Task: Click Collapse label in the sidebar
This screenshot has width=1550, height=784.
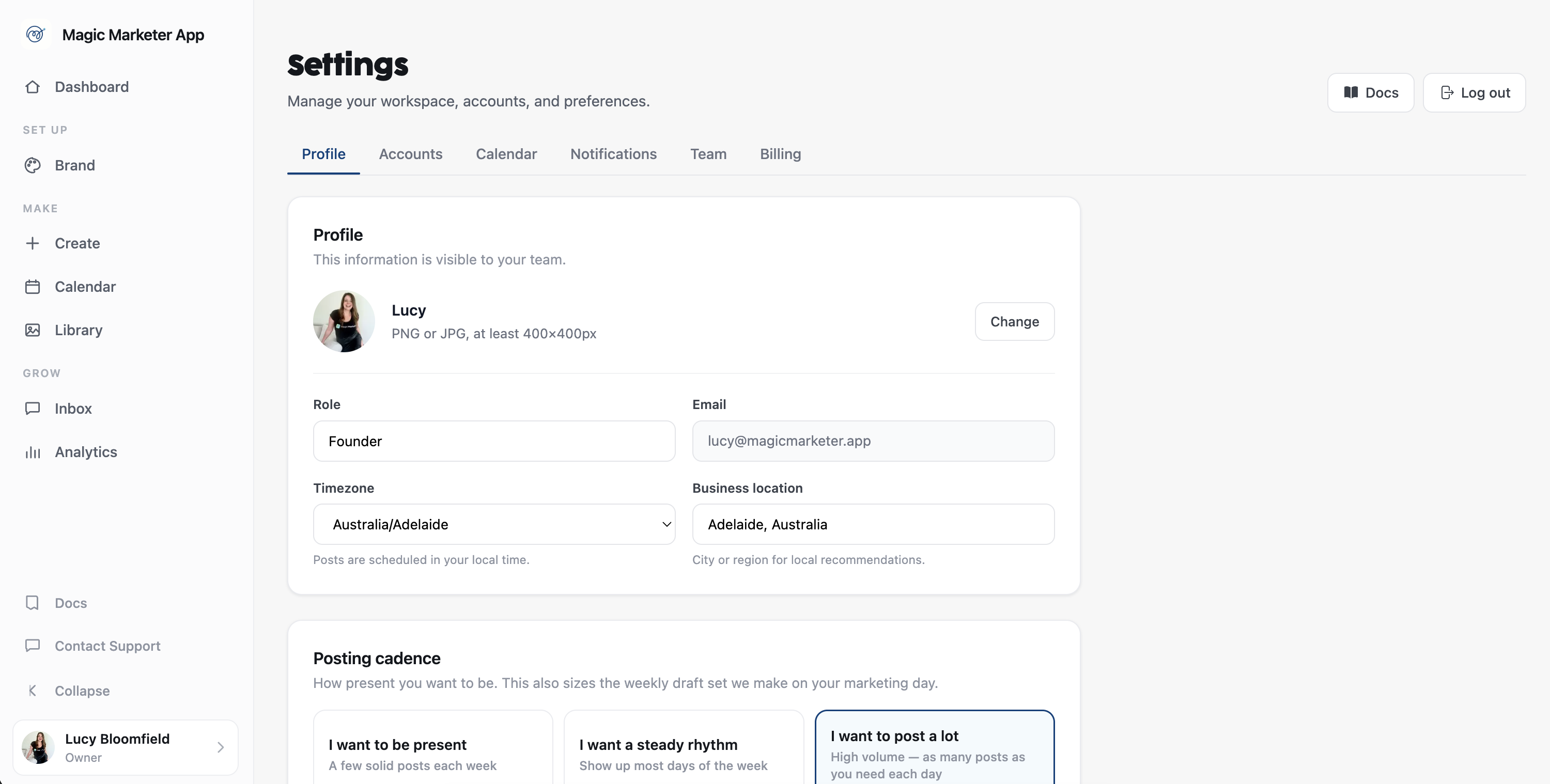Action: pyautogui.click(x=83, y=691)
